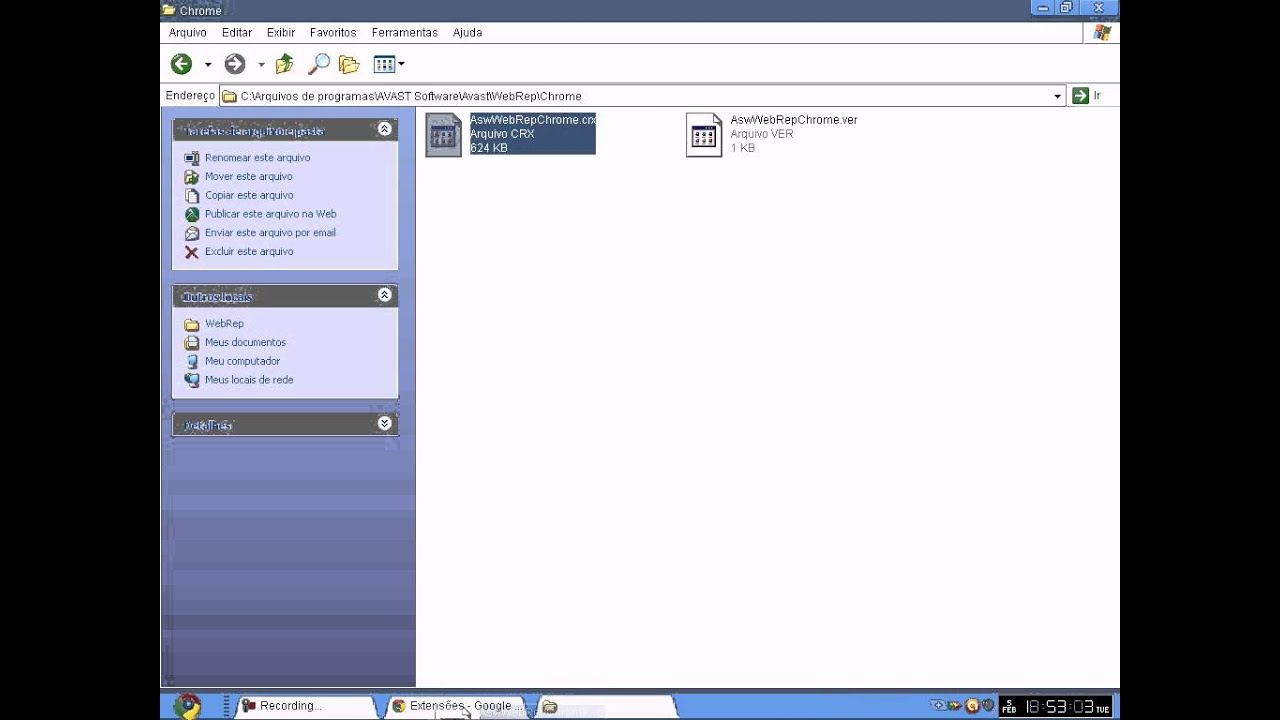Click Copiar este arquivo link

(x=249, y=196)
